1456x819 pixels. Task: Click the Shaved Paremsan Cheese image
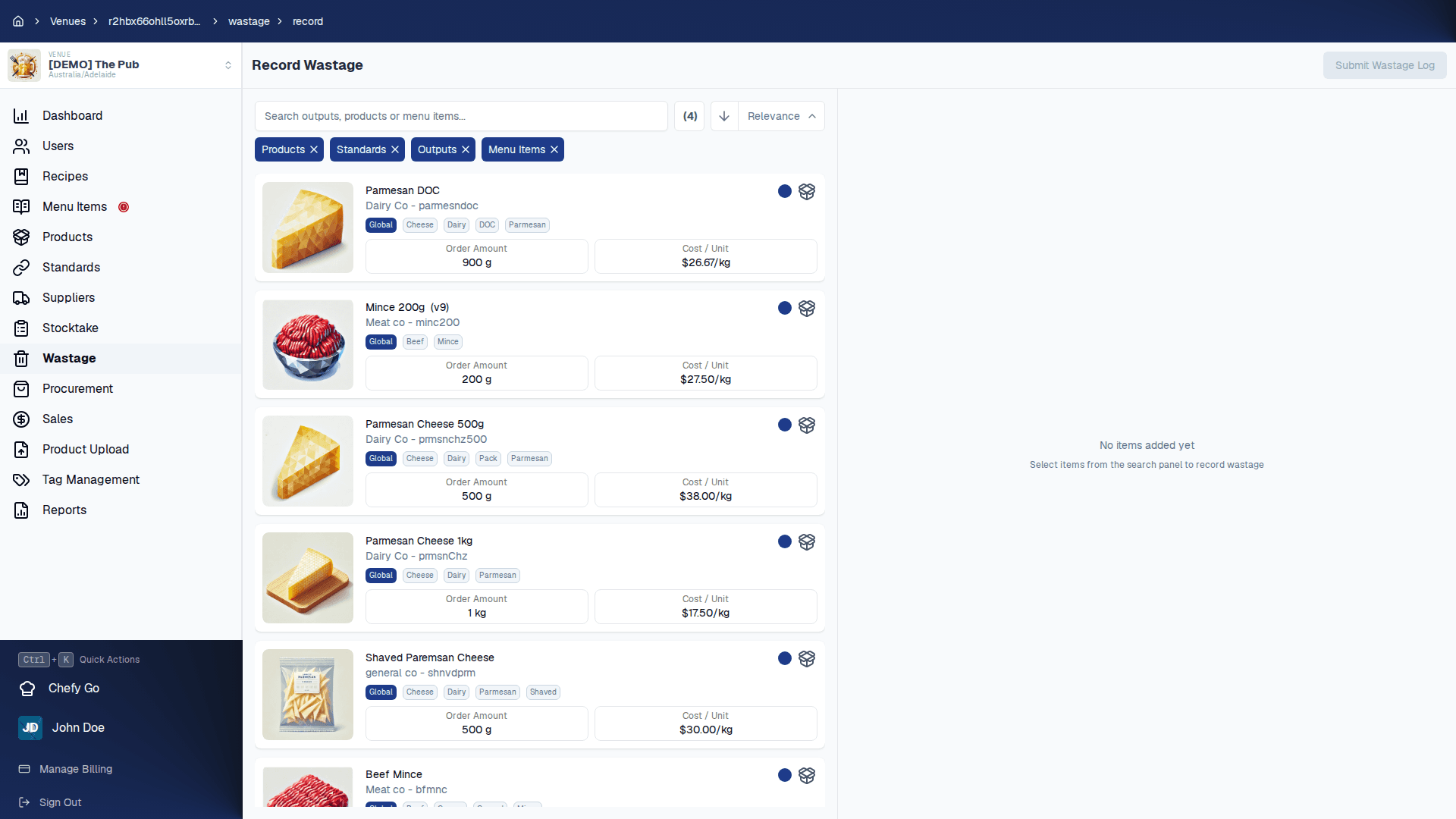pos(308,695)
